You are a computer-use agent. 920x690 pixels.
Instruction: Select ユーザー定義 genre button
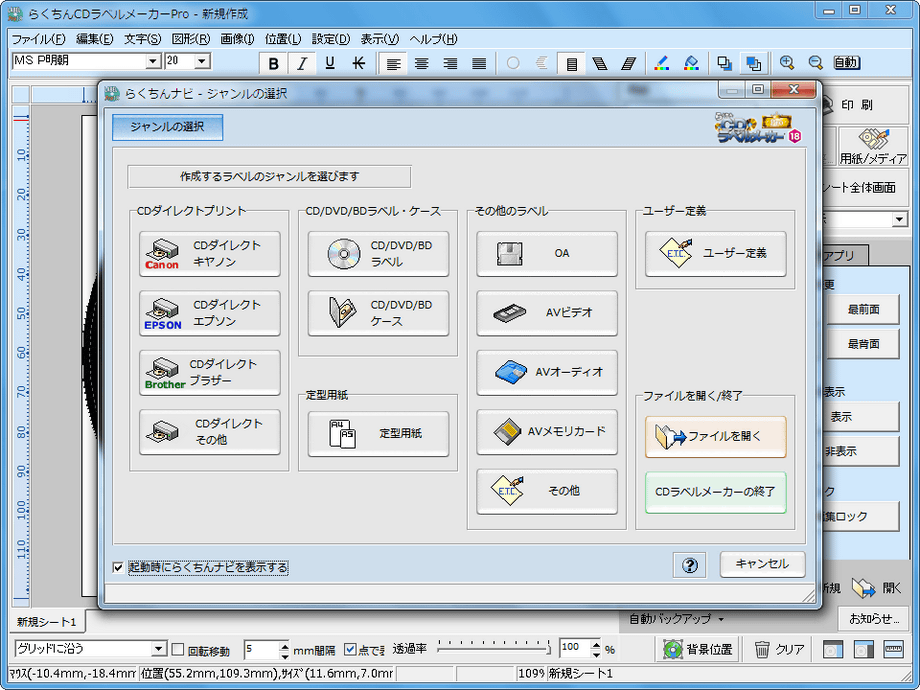coord(716,253)
